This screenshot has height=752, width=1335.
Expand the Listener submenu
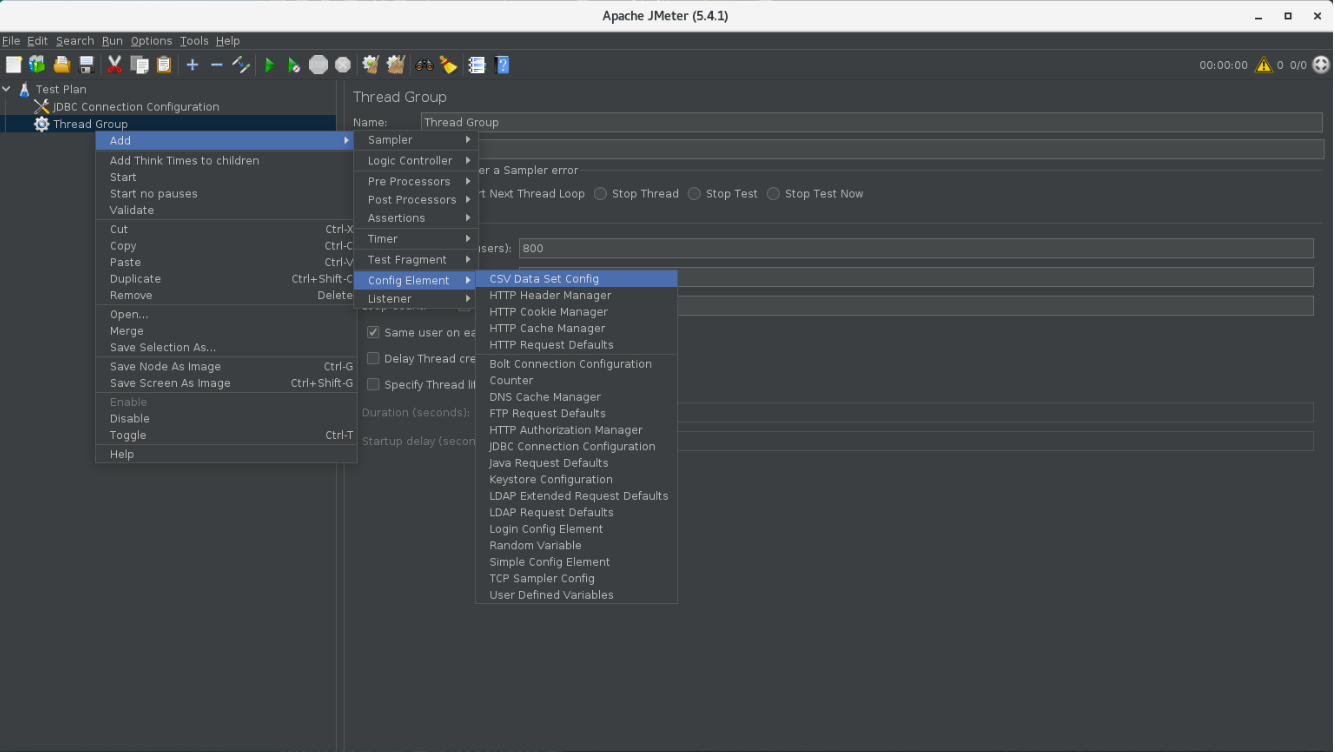[x=416, y=299]
